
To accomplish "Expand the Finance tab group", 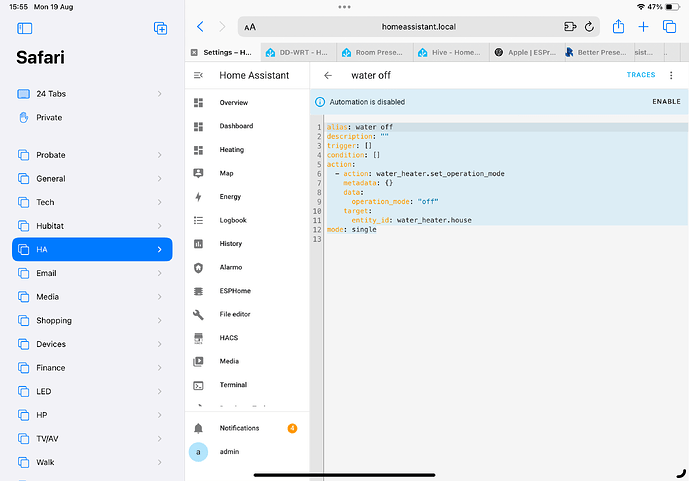I will [160, 368].
